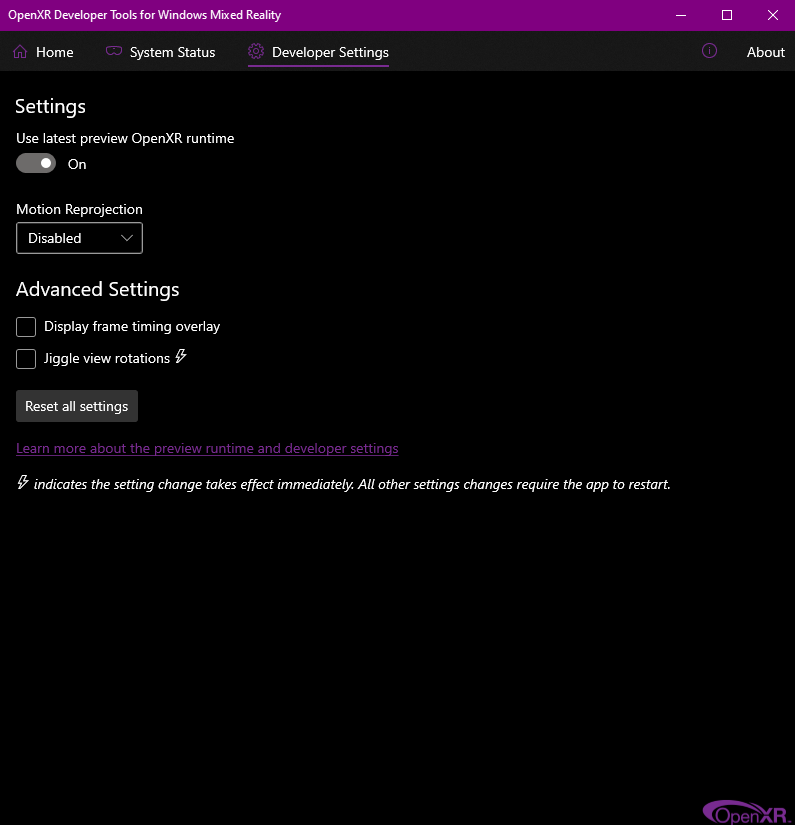The height and width of the screenshot is (825, 795).
Task: Click the "On" label next to toggle
Action: coord(77,164)
